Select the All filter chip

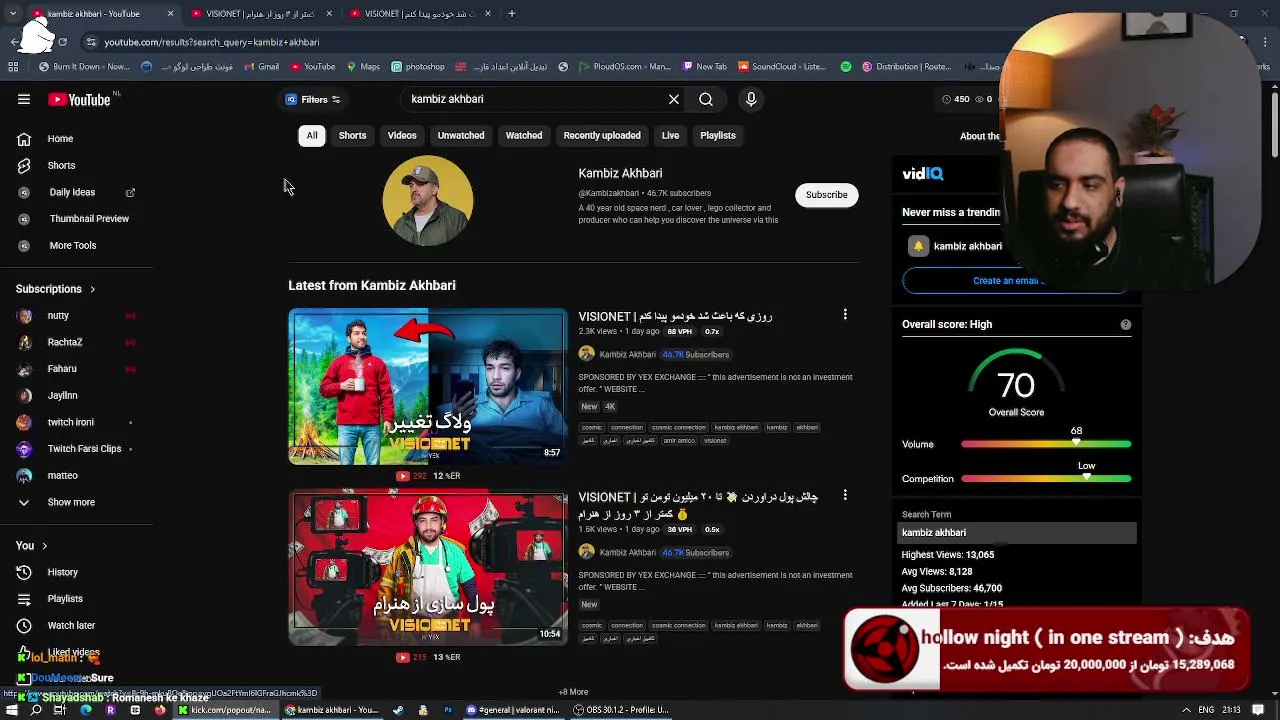point(312,135)
